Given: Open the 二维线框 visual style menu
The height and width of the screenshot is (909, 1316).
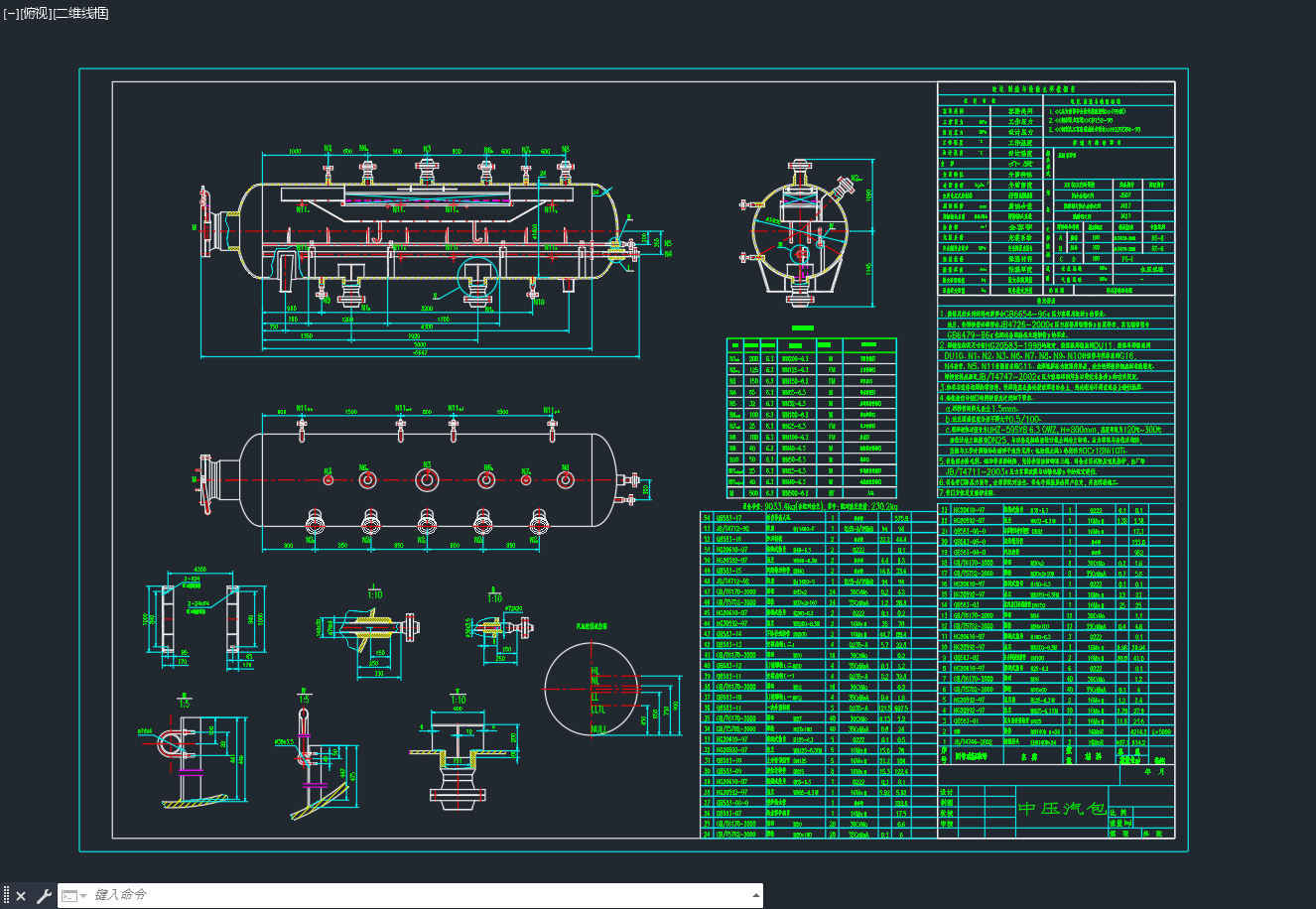Looking at the screenshot, I should click(x=81, y=13).
